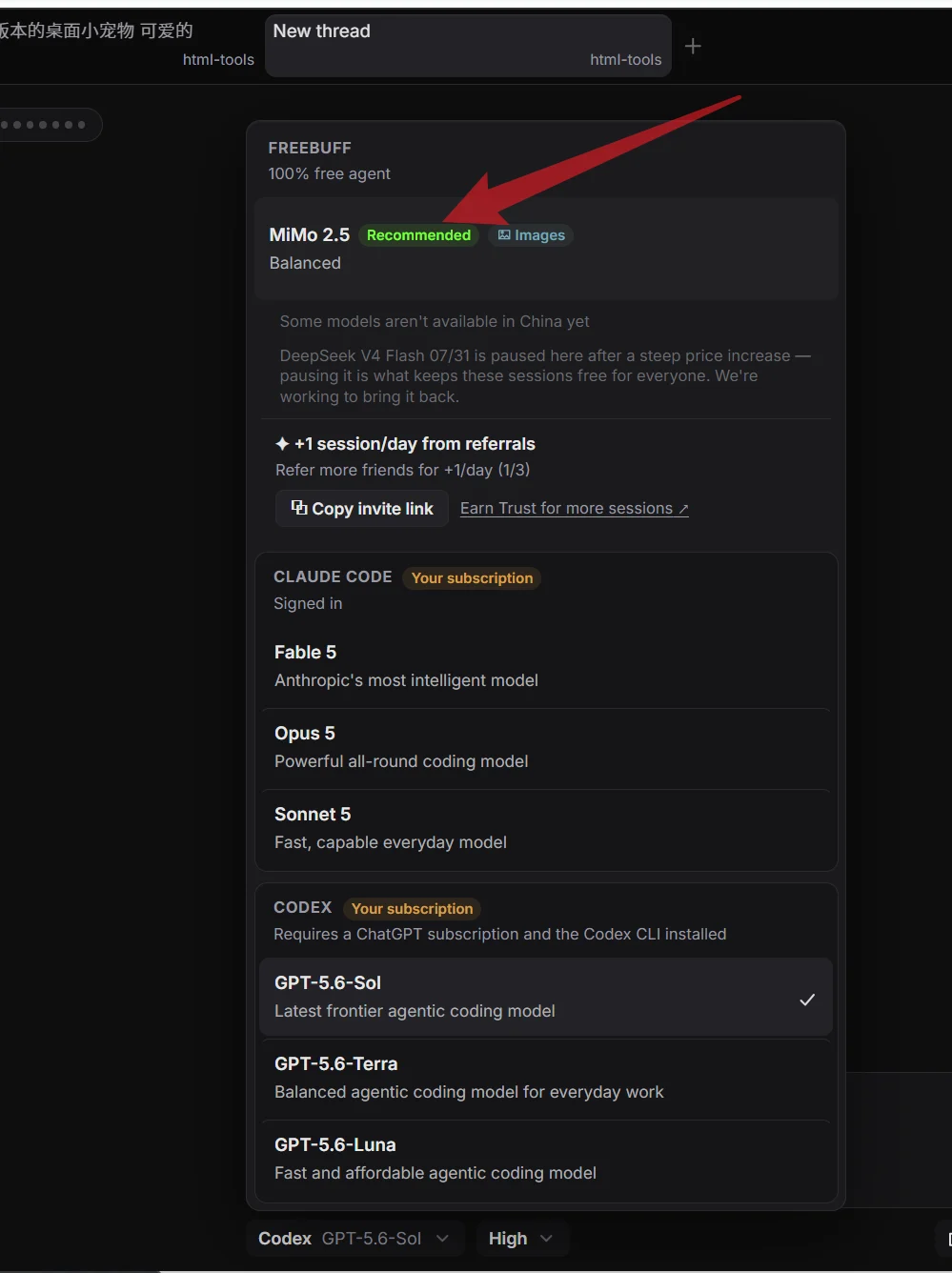This screenshot has width=952, height=1273.
Task: Open a new thread with the plus icon
Action: [693, 46]
